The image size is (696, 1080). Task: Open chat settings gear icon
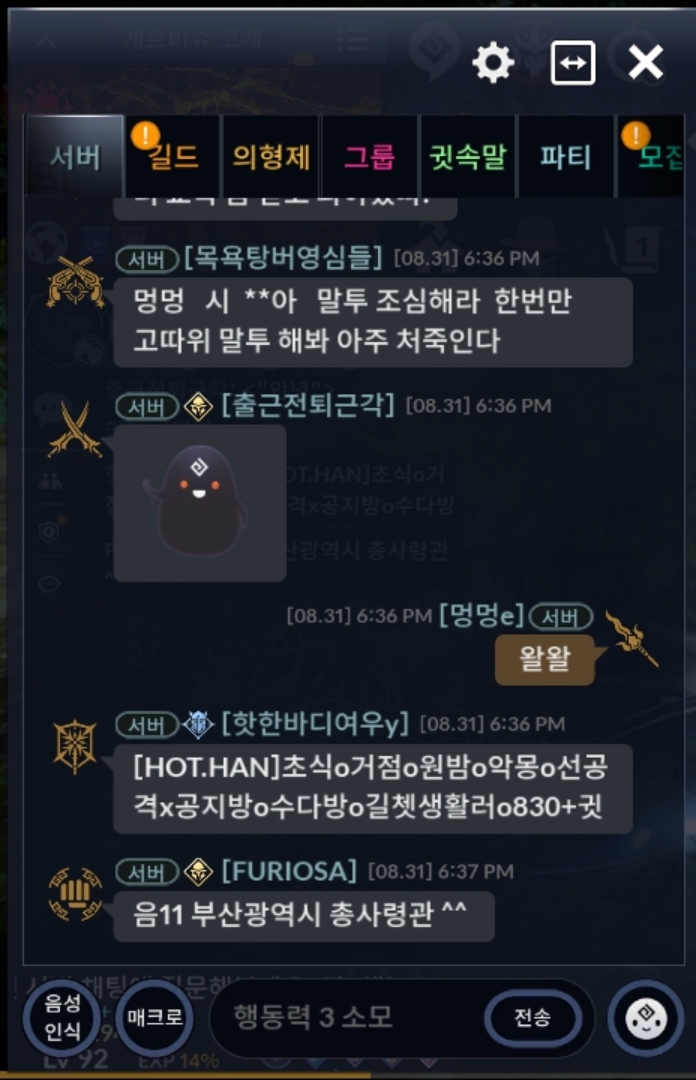tap(493, 63)
